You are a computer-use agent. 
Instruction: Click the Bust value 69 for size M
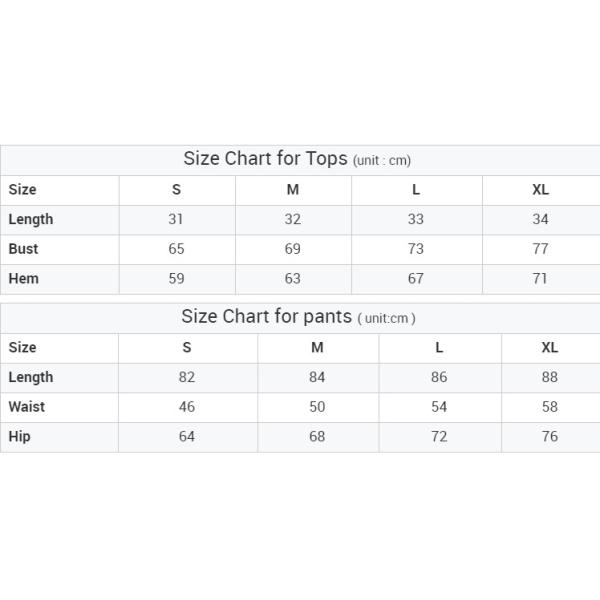tap(293, 248)
